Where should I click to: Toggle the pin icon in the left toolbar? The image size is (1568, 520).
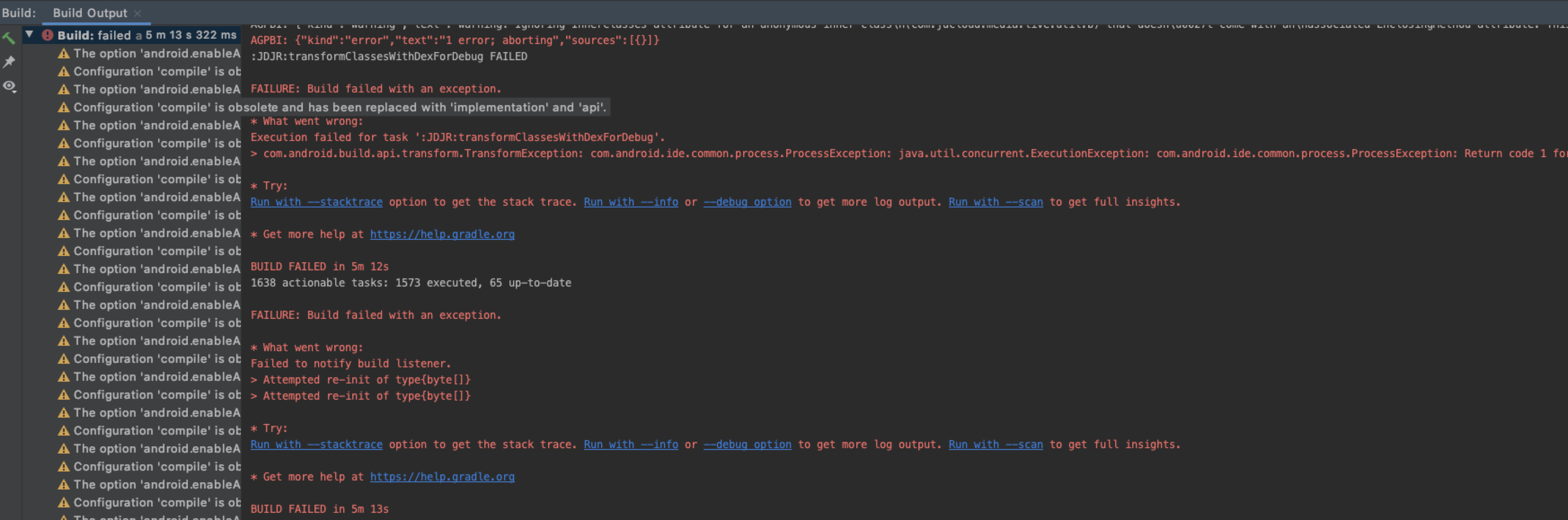click(x=9, y=62)
